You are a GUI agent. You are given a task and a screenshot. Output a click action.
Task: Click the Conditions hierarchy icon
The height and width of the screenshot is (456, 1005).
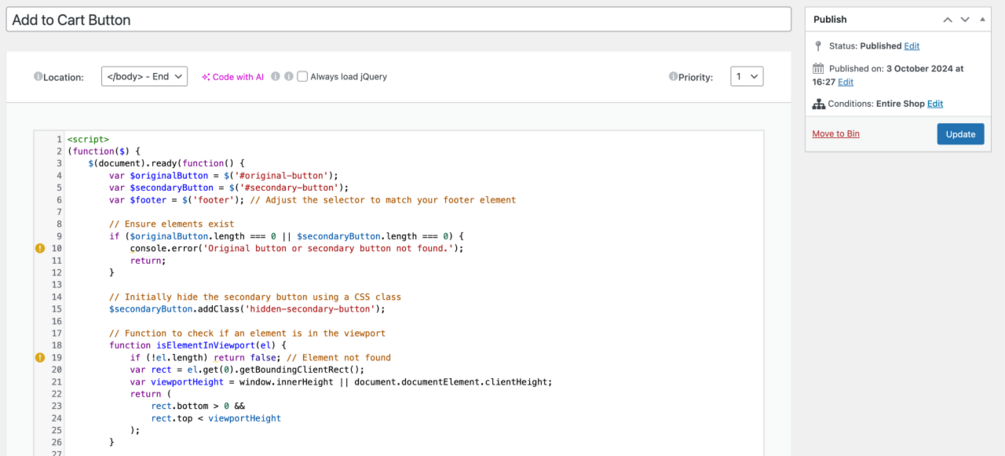click(x=818, y=104)
